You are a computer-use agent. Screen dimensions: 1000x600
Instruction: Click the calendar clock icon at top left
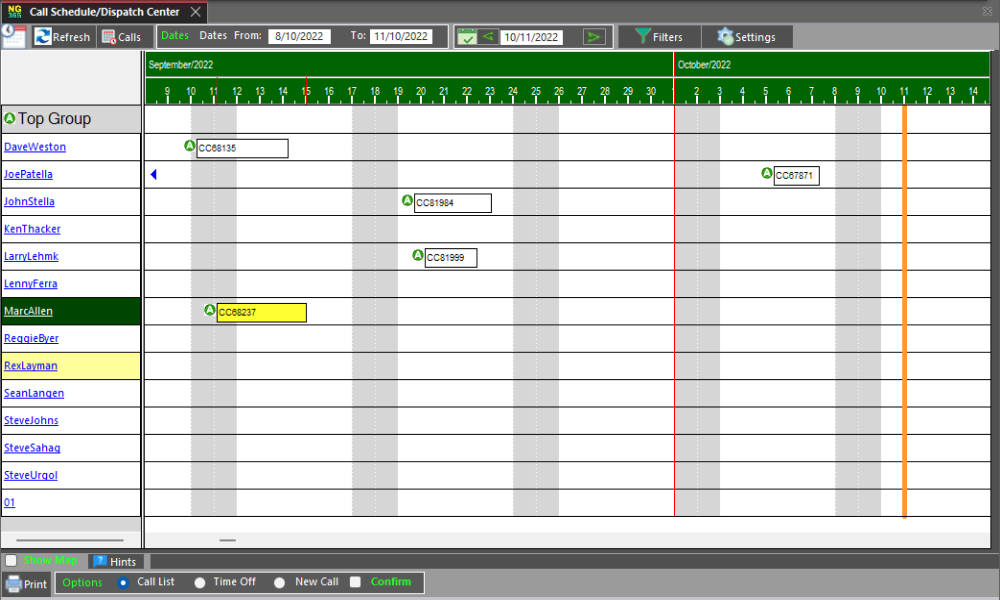(13, 35)
